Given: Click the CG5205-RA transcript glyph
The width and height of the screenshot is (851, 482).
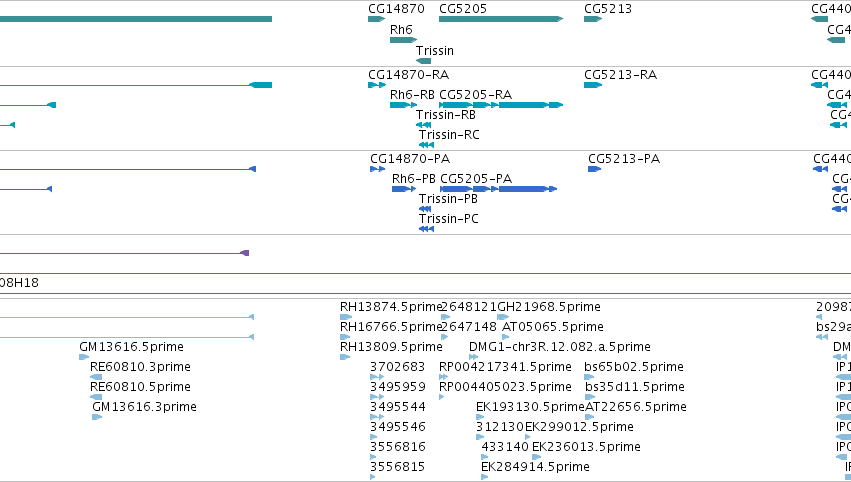Looking at the screenshot, I should (x=501, y=105).
